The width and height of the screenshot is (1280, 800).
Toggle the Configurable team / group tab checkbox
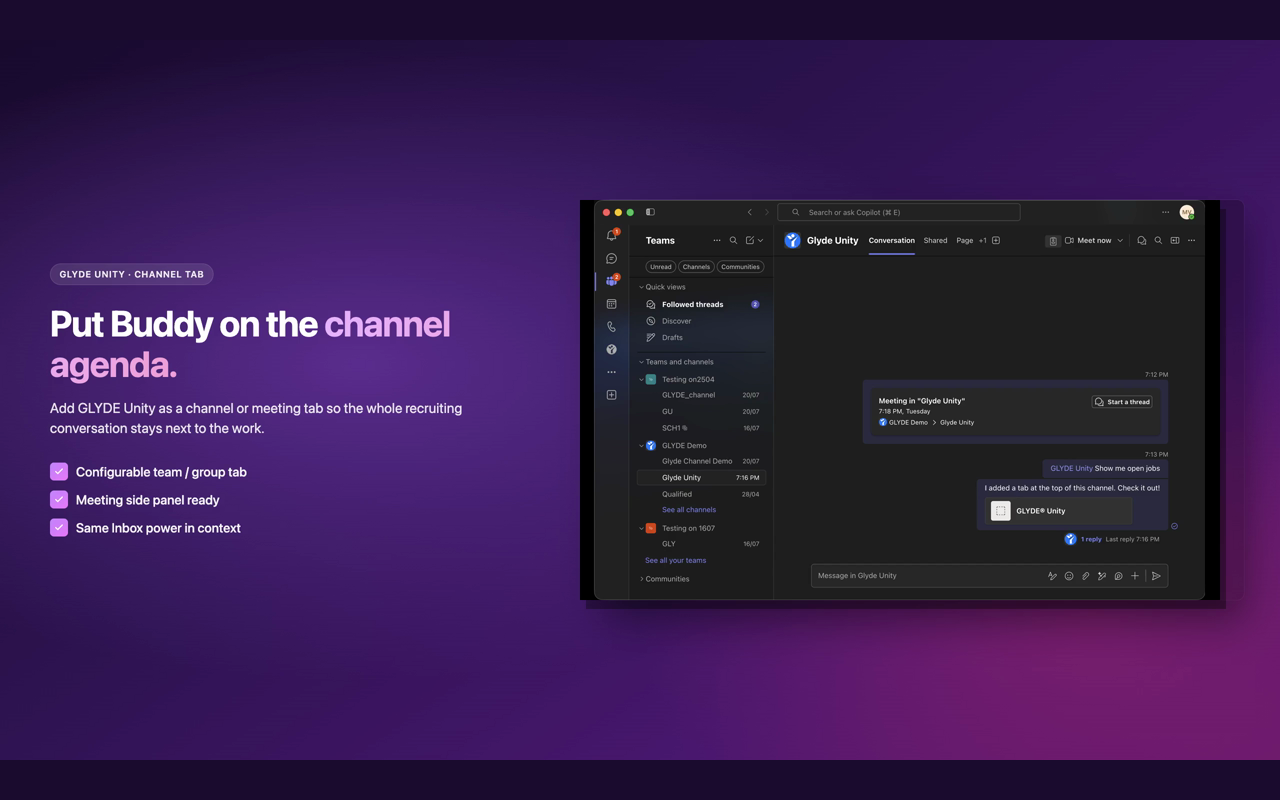59,472
